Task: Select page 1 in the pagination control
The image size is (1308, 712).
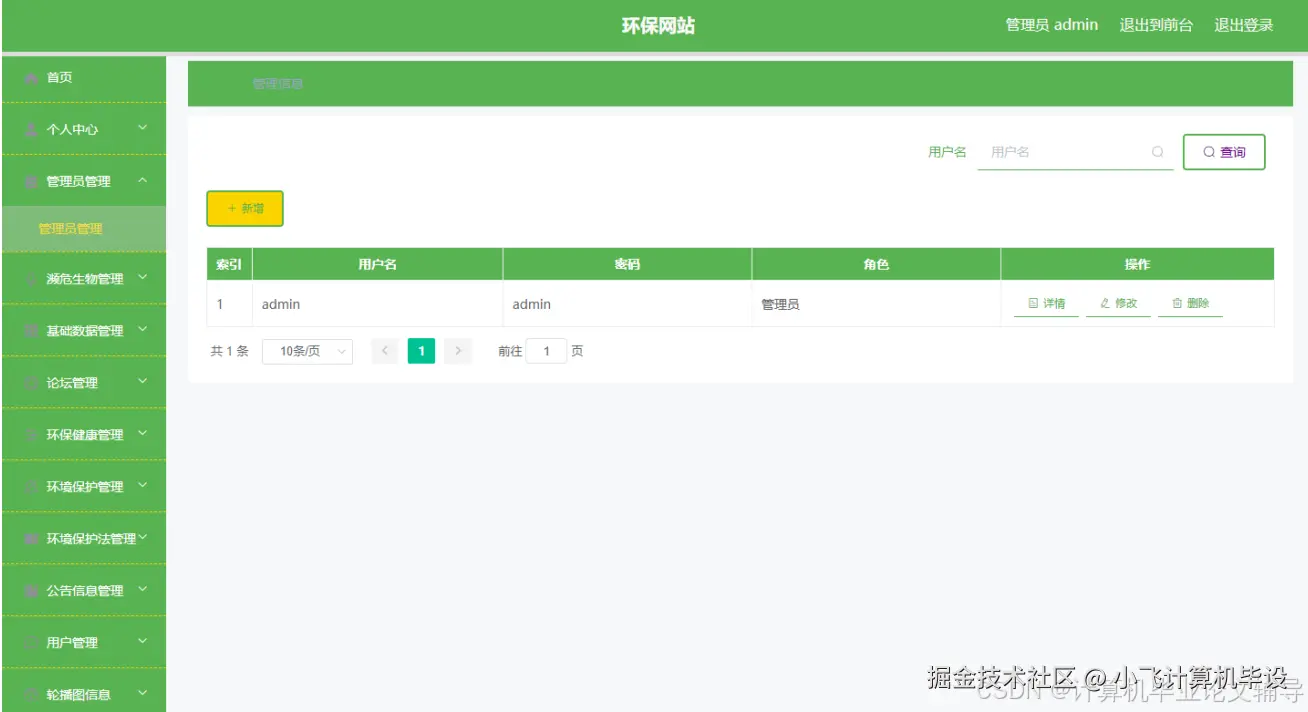Action: tap(421, 351)
